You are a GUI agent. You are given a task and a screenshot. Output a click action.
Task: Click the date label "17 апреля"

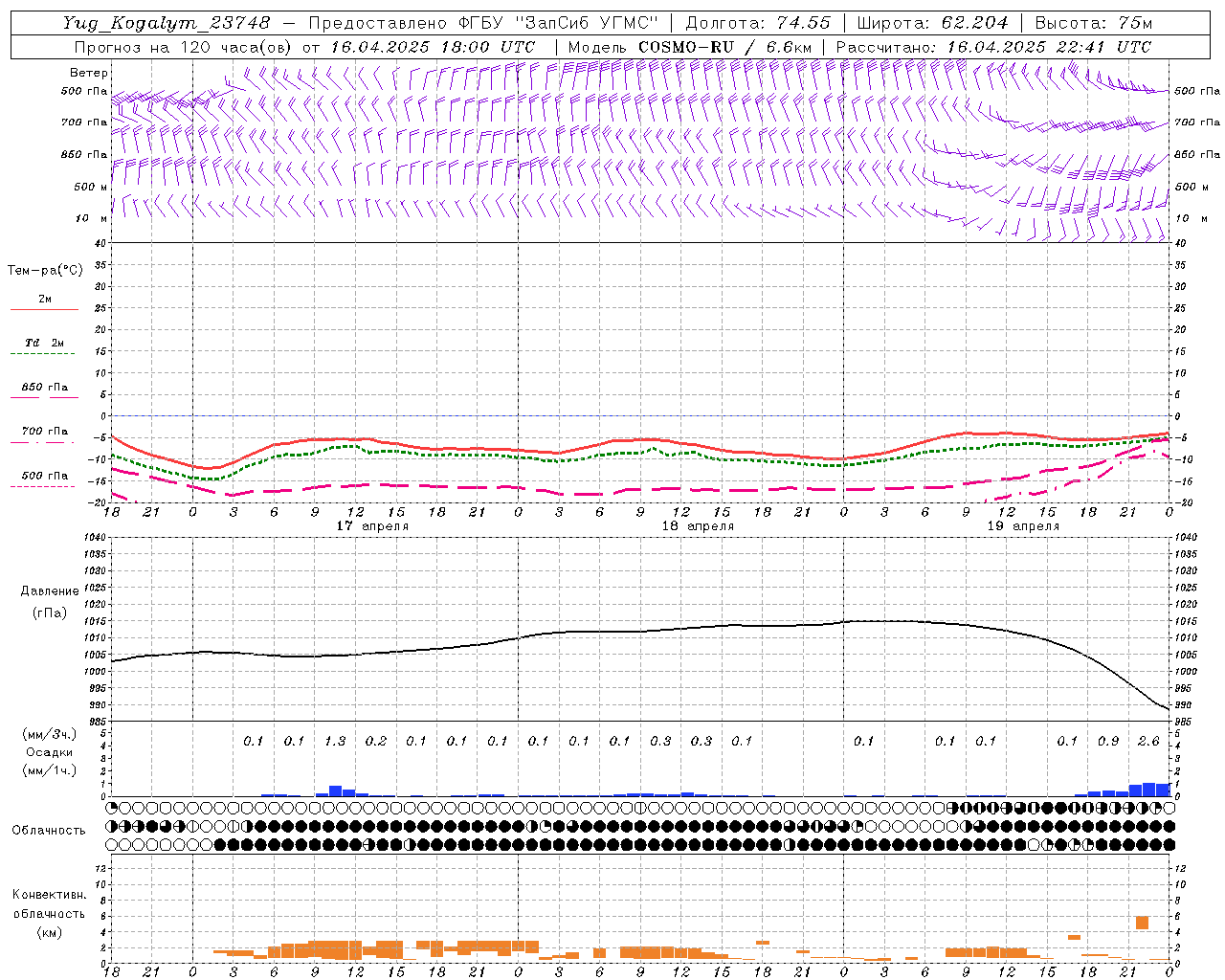click(x=372, y=526)
